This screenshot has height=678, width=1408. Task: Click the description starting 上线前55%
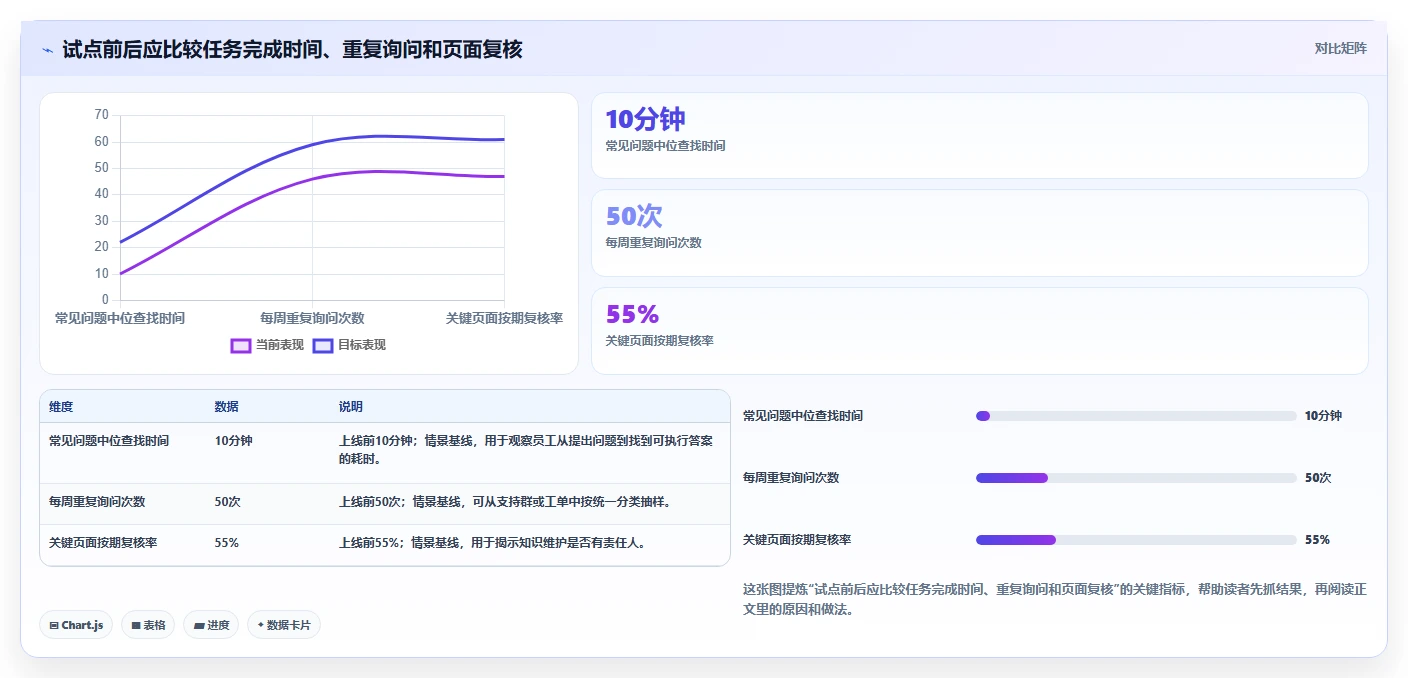click(492, 543)
